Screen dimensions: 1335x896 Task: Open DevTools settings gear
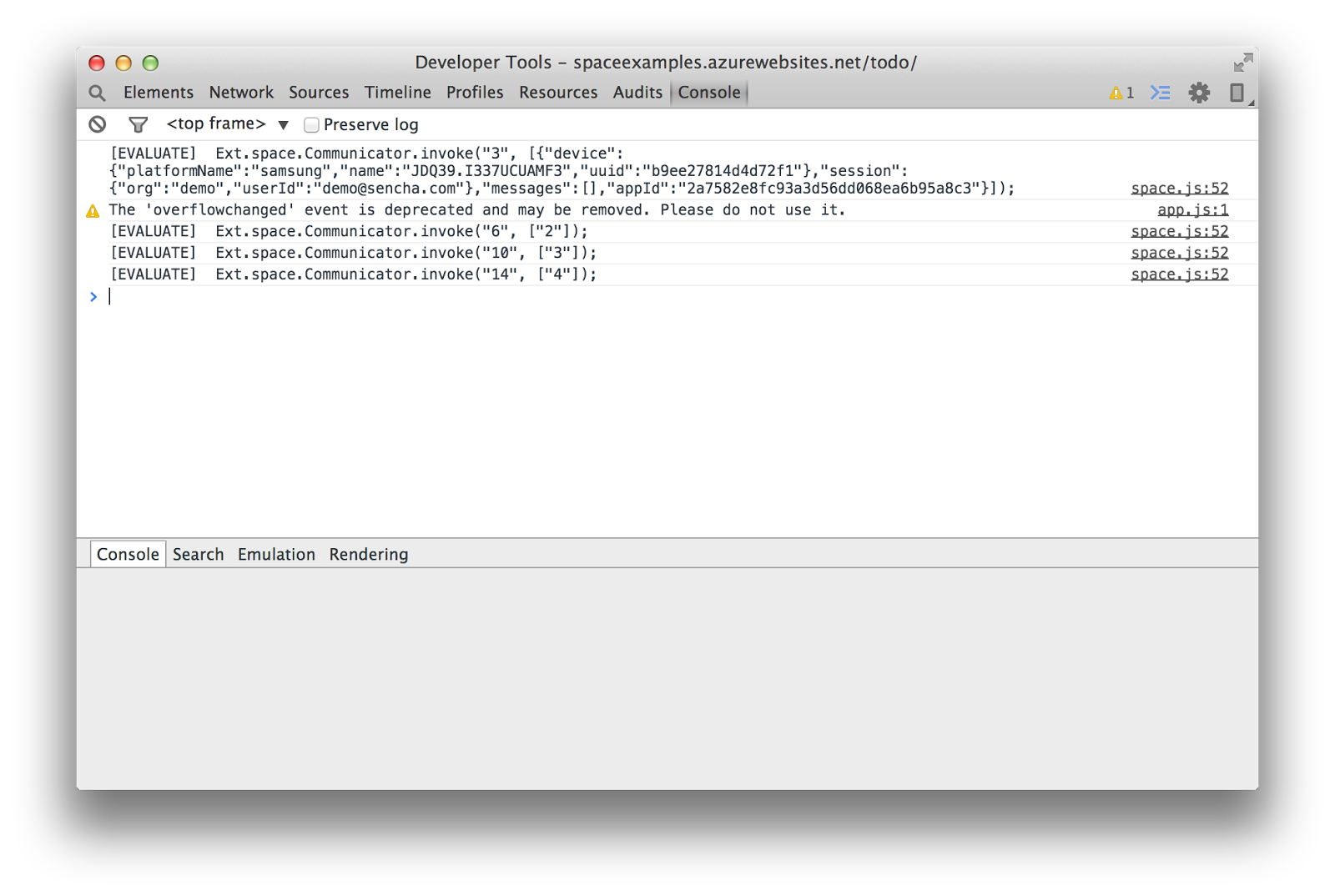tap(1199, 93)
